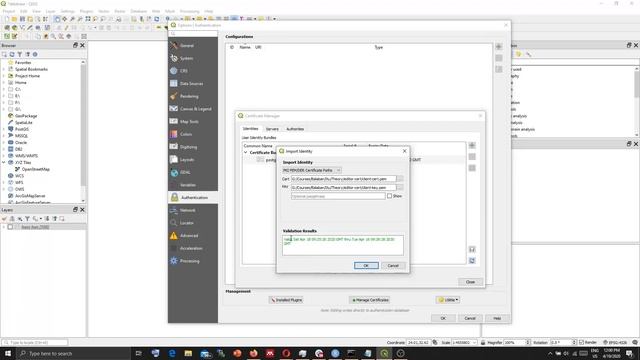Open Utilities dropdown button
This screenshot has width=640, height=360.
click(x=448, y=300)
